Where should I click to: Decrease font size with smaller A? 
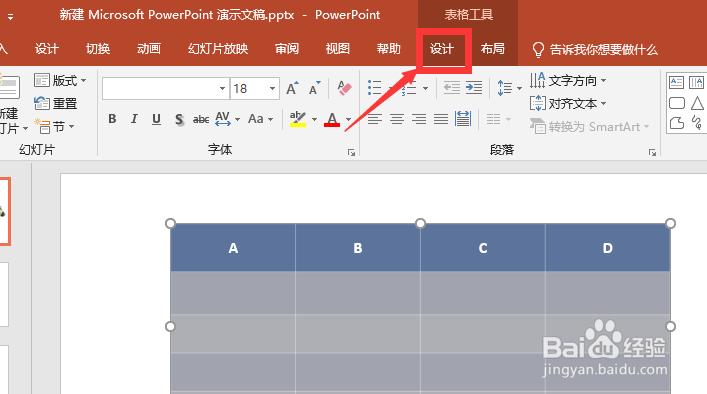(314, 88)
